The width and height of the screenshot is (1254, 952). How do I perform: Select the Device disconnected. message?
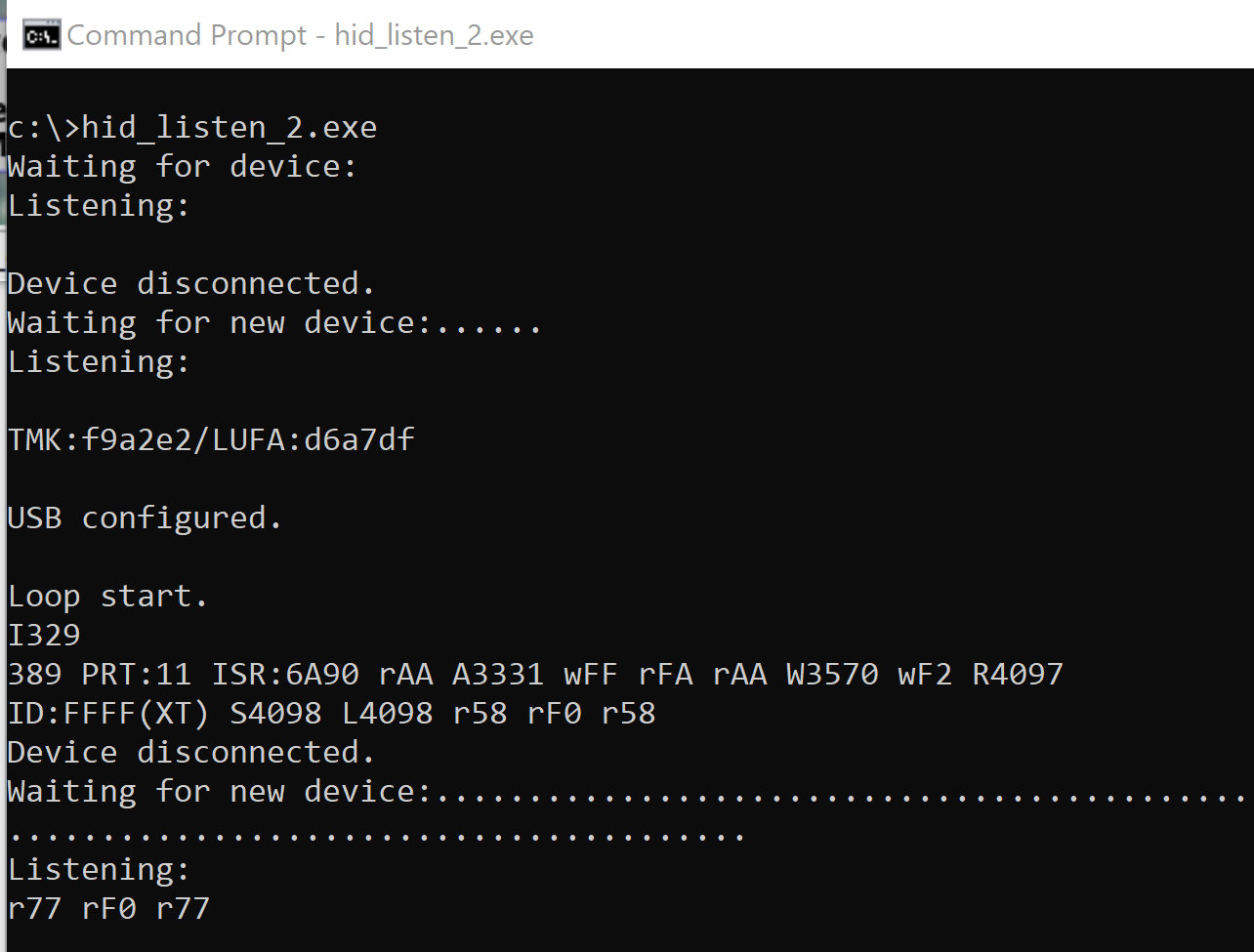(190, 283)
